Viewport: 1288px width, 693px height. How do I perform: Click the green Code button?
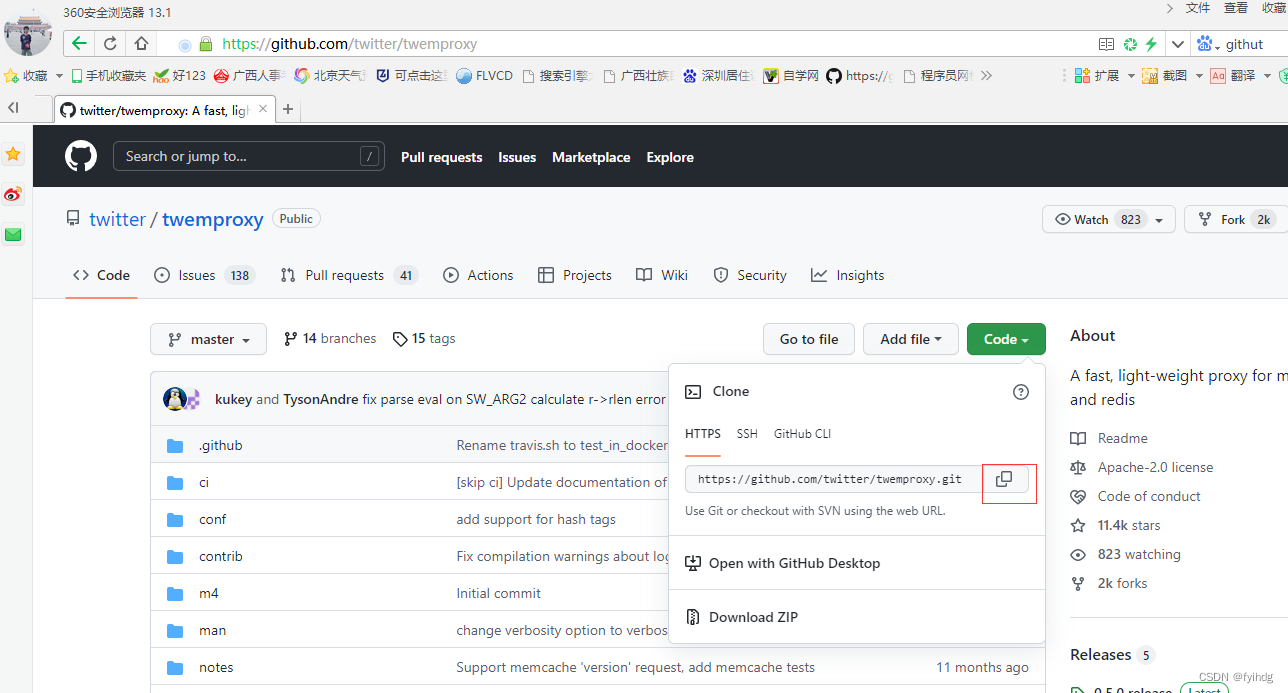coord(1005,338)
